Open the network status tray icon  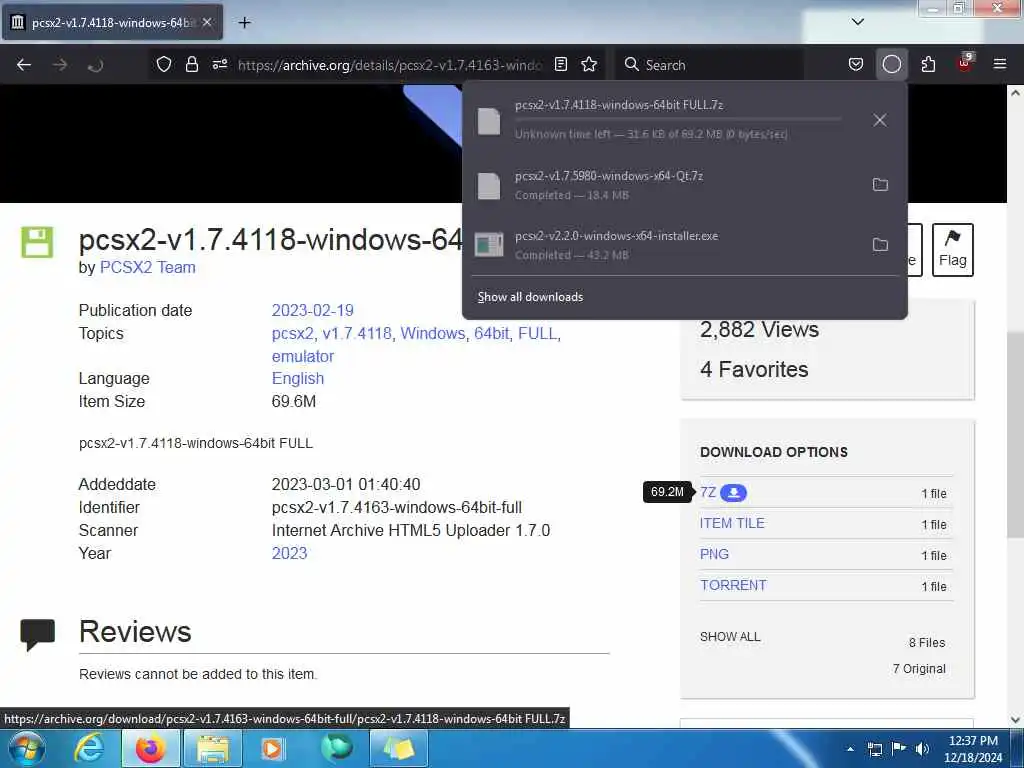874,749
